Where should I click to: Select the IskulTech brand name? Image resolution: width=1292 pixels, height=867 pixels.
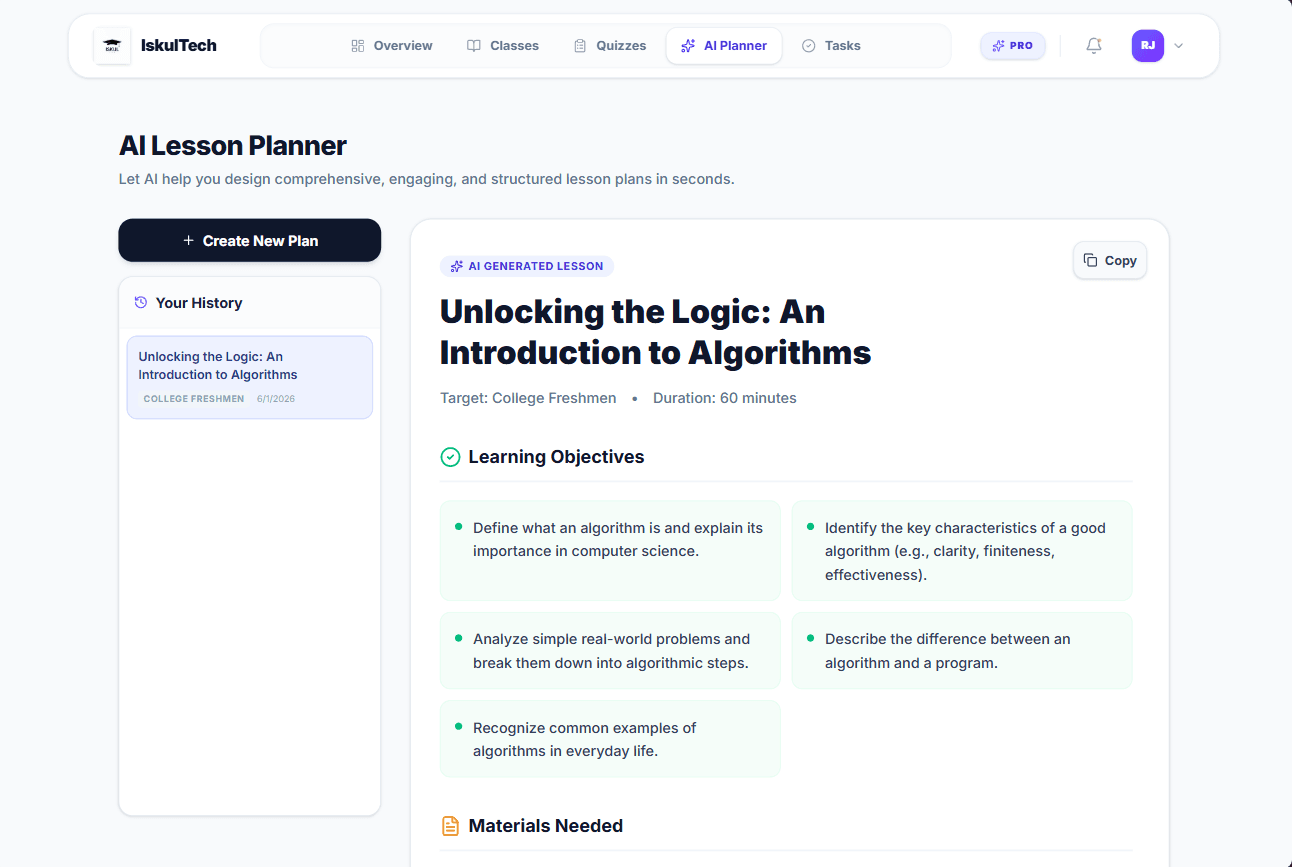pos(179,45)
